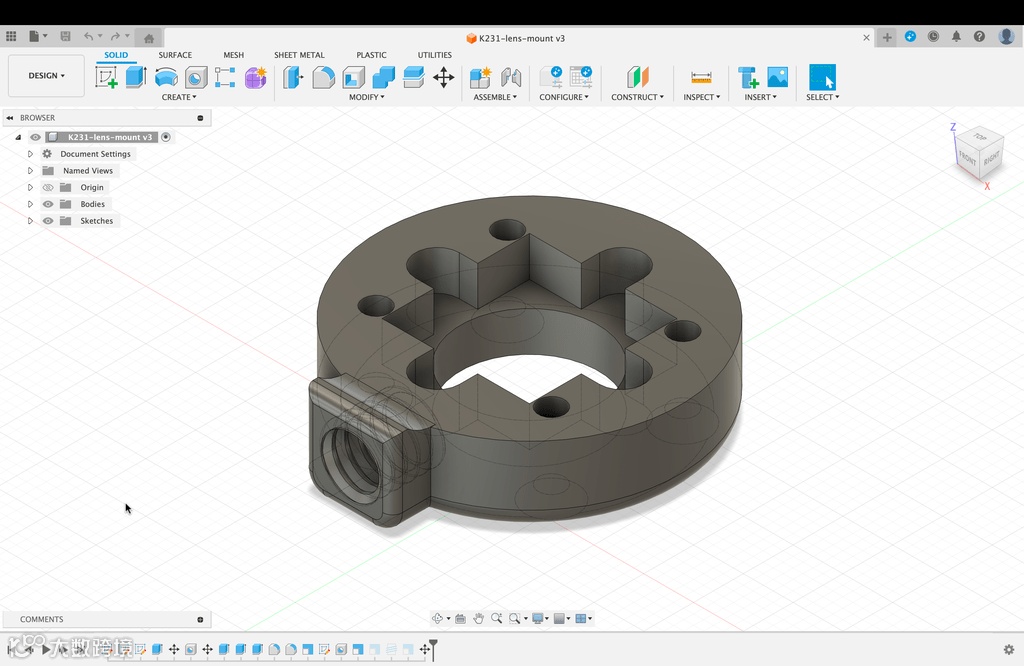Click the timeline end marker
This screenshot has width=1024, height=666.
433,649
